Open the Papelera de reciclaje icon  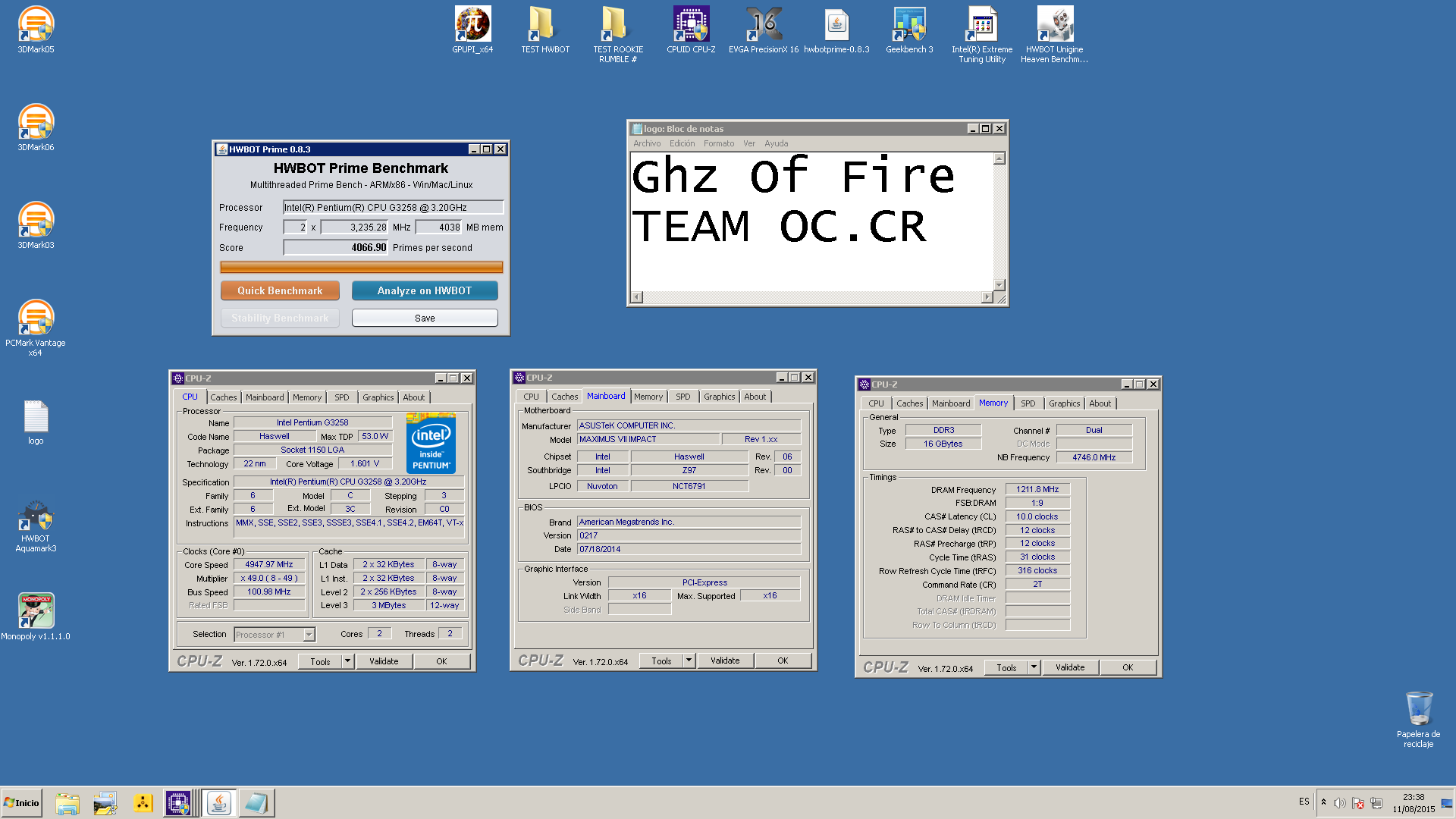click(1418, 719)
